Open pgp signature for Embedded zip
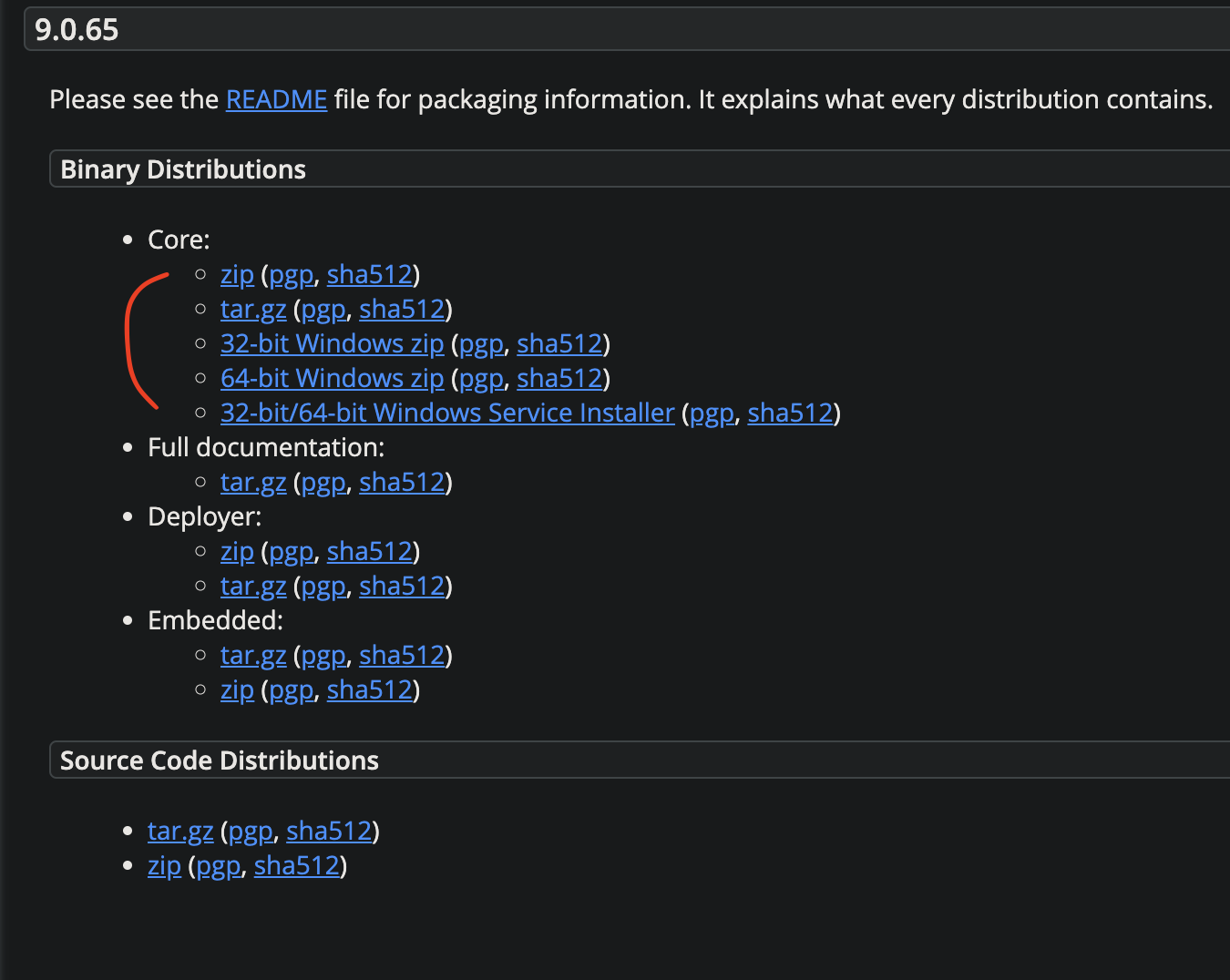Image resolution: width=1230 pixels, height=980 pixels. tap(292, 690)
